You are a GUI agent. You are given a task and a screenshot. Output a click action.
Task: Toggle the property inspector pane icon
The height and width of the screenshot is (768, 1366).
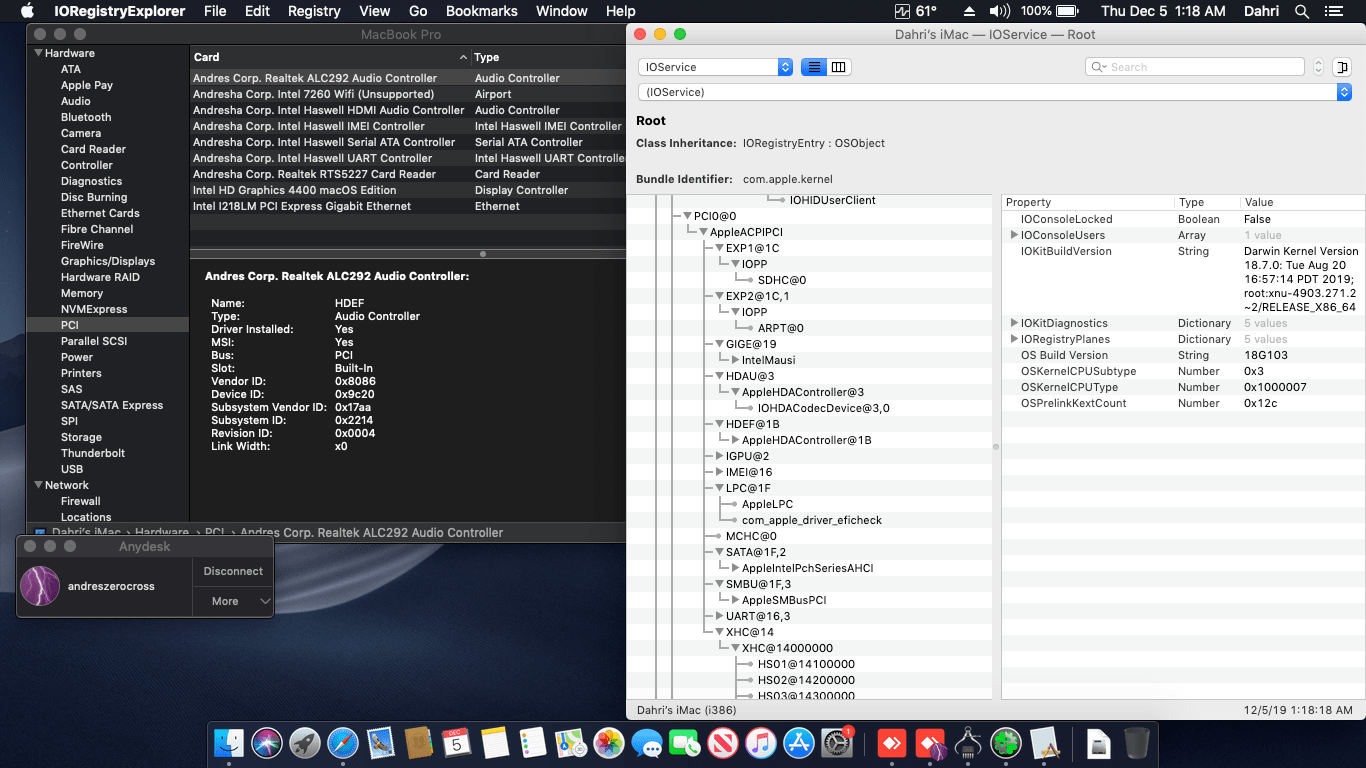click(x=1341, y=67)
